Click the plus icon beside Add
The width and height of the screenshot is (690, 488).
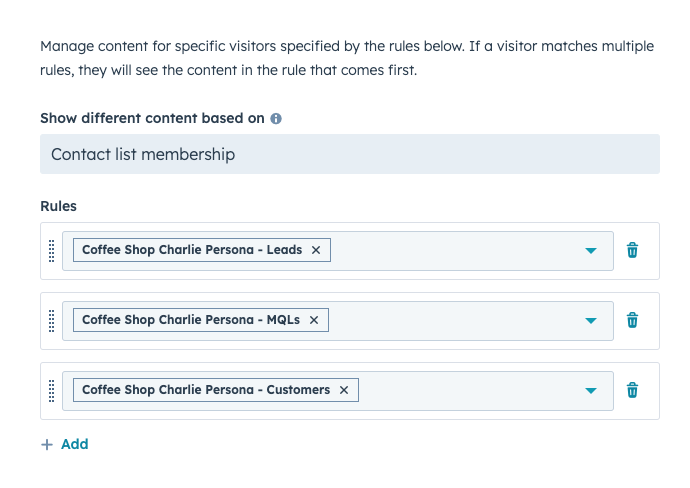tap(47, 445)
